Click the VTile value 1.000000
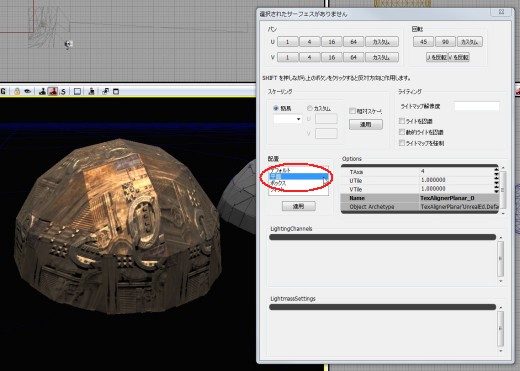The height and width of the screenshot is (371, 520). [433, 189]
